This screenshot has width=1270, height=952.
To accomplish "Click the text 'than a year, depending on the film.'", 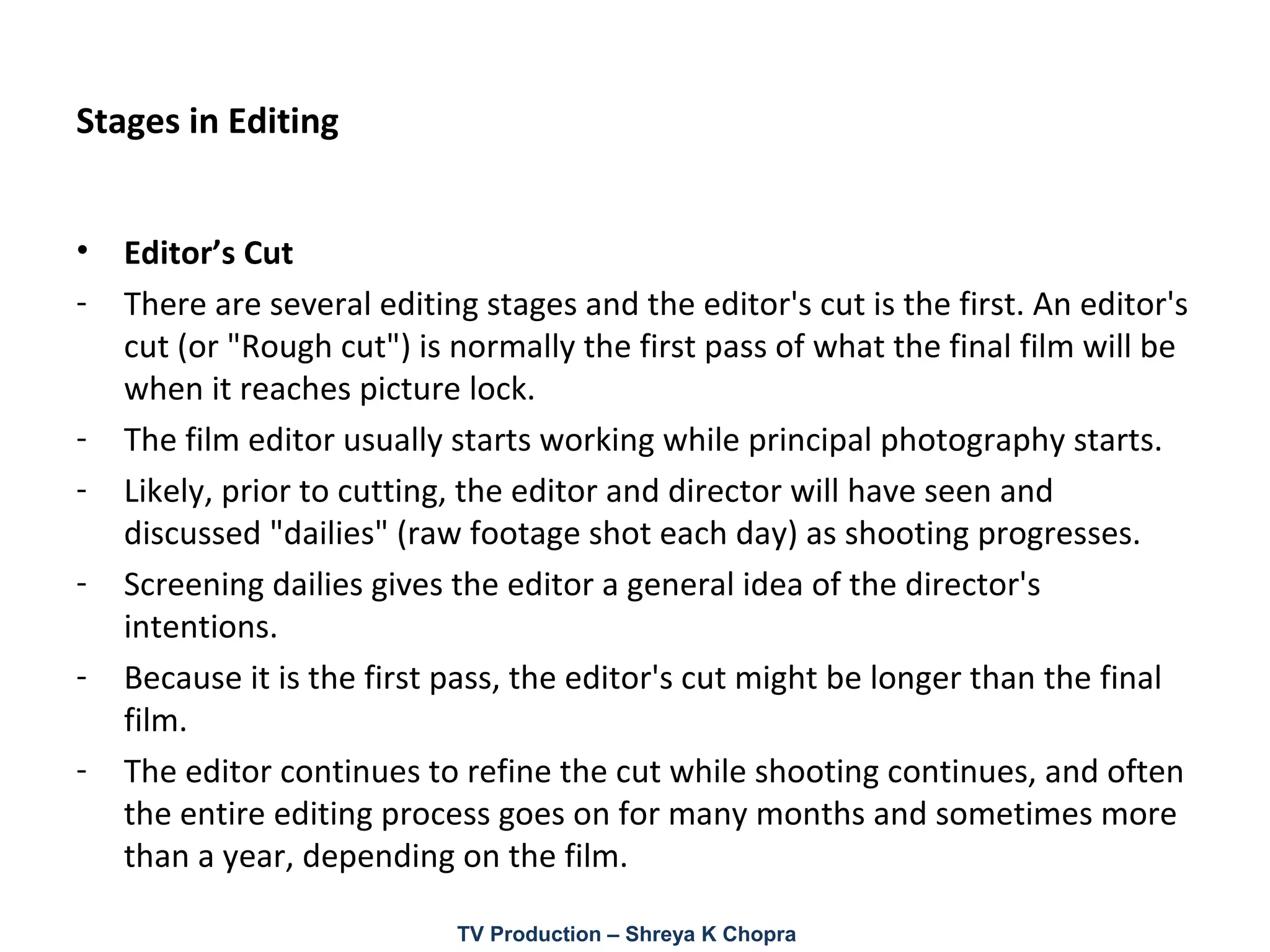I will tap(376, 857).
